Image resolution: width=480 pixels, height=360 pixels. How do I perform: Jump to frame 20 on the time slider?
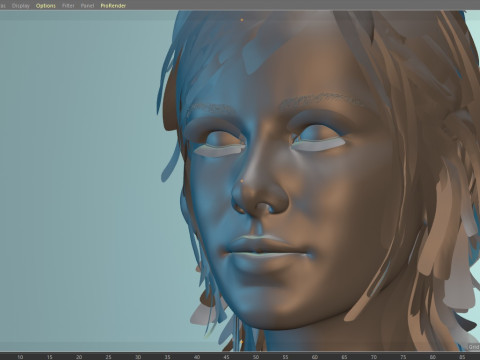tap(79, 357)
